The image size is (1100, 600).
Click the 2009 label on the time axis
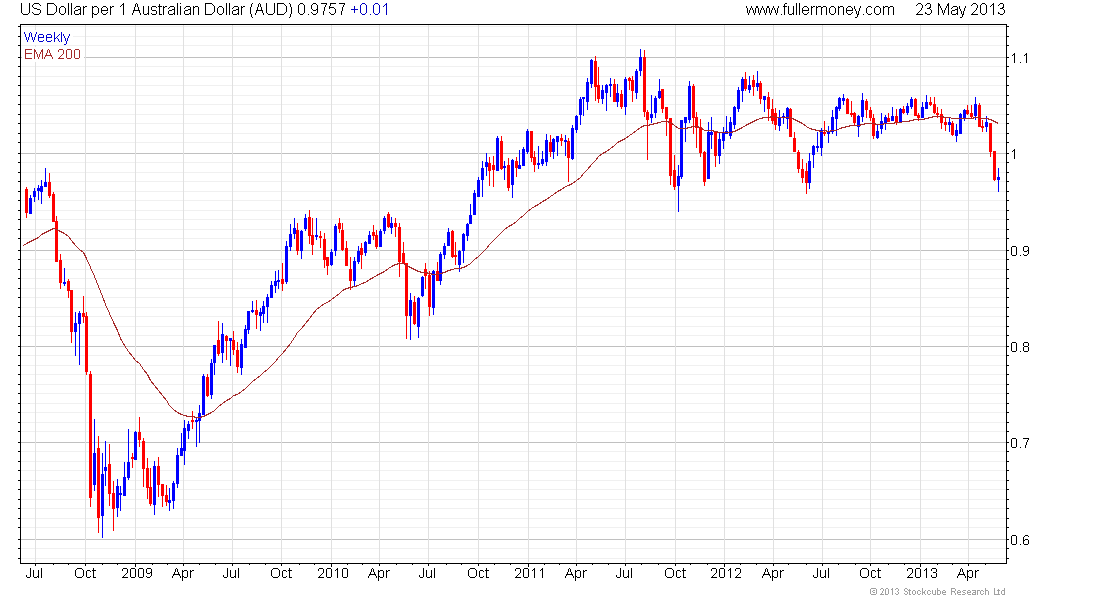tap(137, 573)
